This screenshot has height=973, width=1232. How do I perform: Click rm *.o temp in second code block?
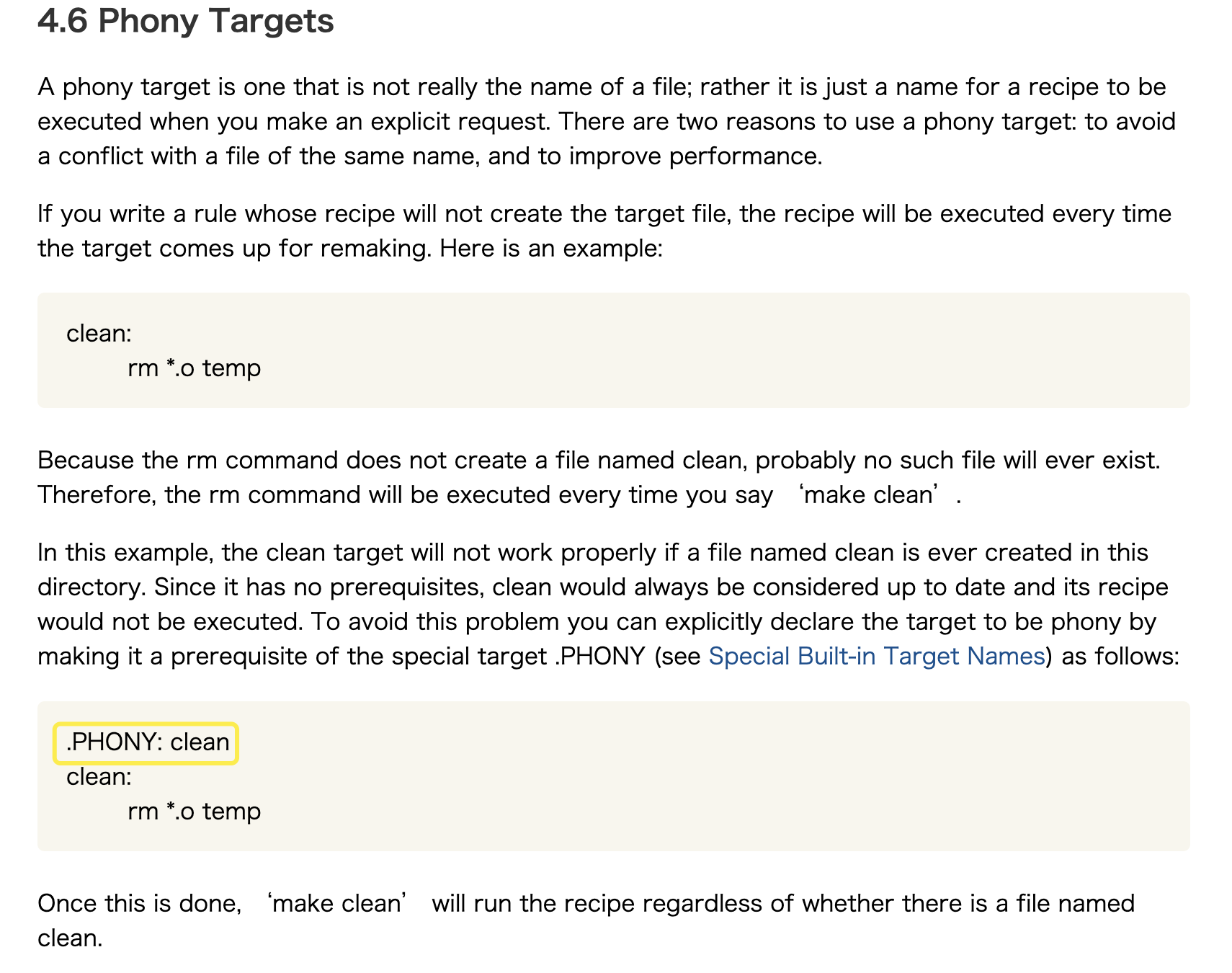194,811
